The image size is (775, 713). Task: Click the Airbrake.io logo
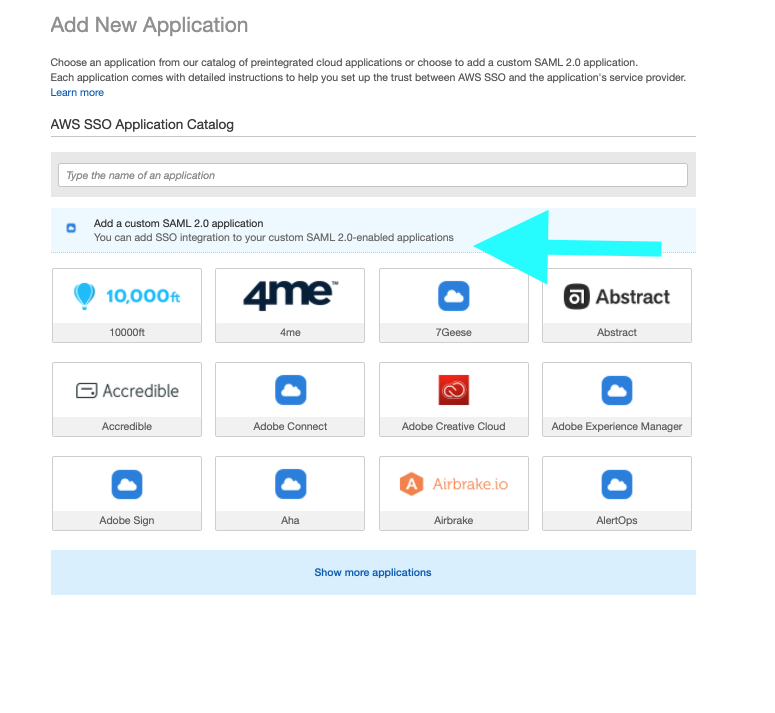point(453,484)
